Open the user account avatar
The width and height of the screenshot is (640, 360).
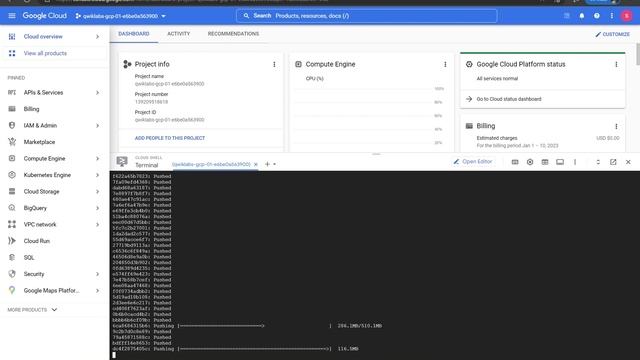point(627,16)
